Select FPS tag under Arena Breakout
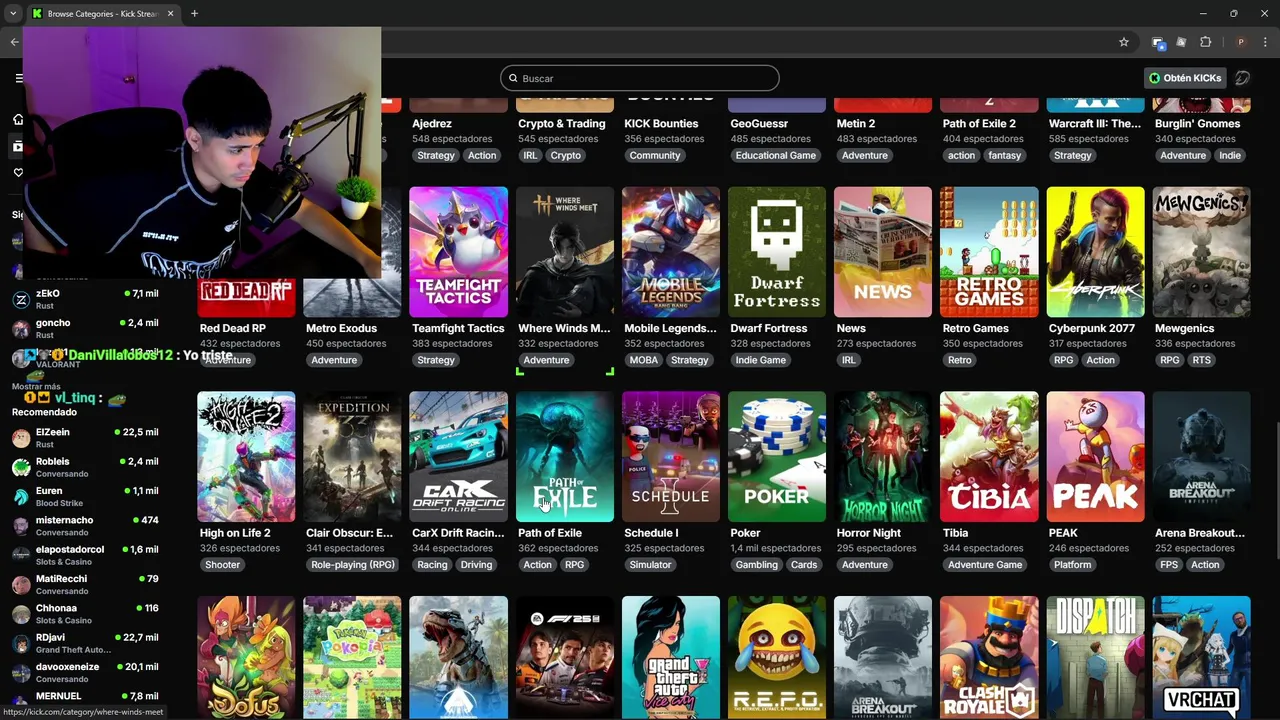 (x=1169, y=565)
